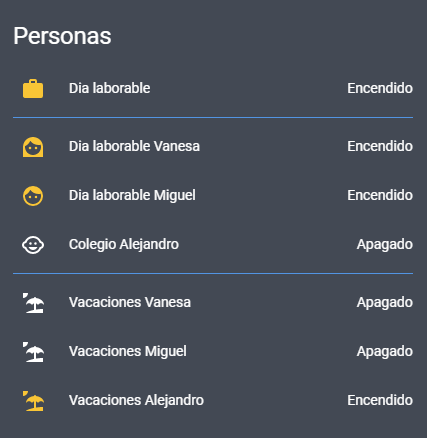Click beach umbrella icon beside Vacaciones Miguel
427x438 pixels.
click(33, 352)
